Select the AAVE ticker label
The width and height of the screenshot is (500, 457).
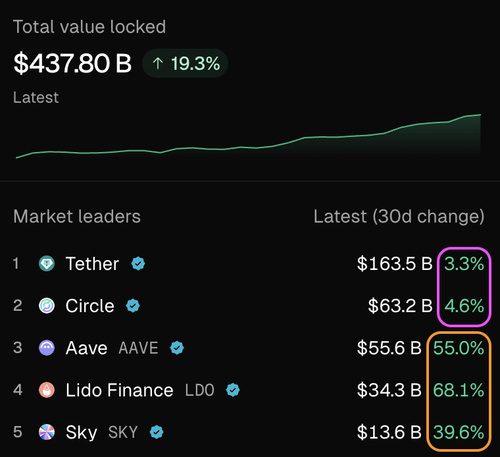pyautogui.click(x=138, y=348)
